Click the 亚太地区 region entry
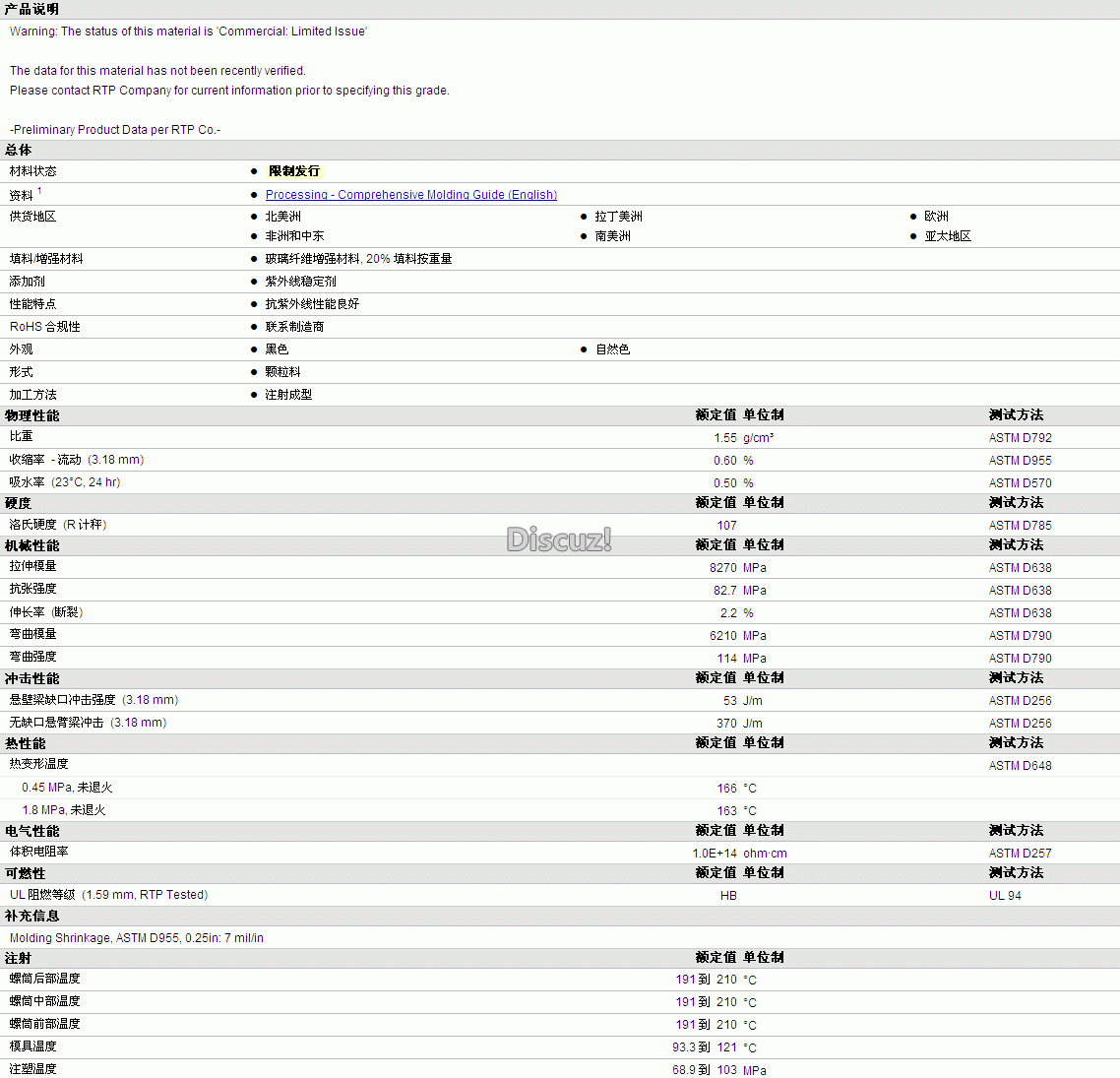Image resolution: width=1120 pixels, height=1078 pixels. pyautogui.click(x=948, y=236)
